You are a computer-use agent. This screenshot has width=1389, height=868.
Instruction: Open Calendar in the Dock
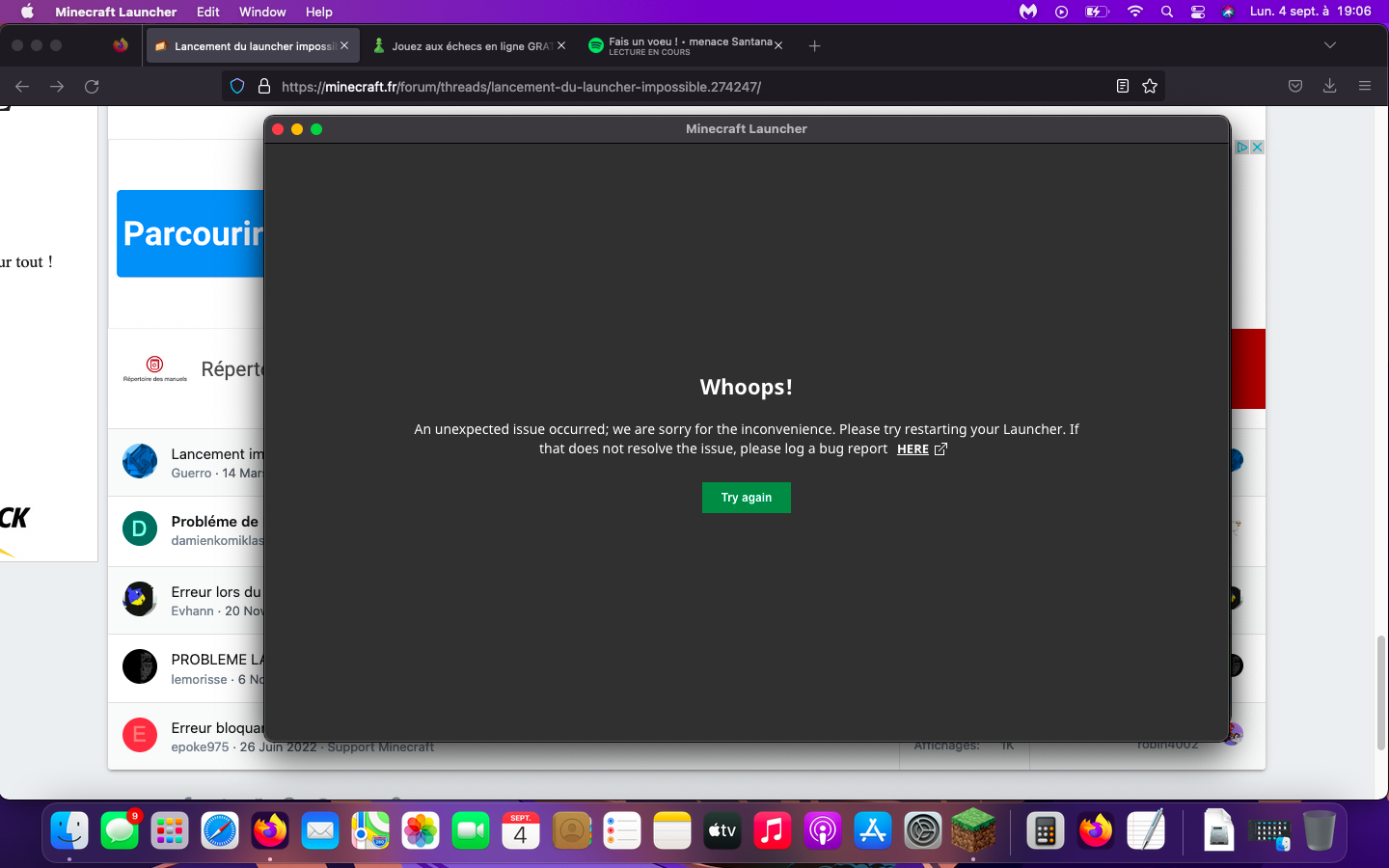(x=521, y=830)
